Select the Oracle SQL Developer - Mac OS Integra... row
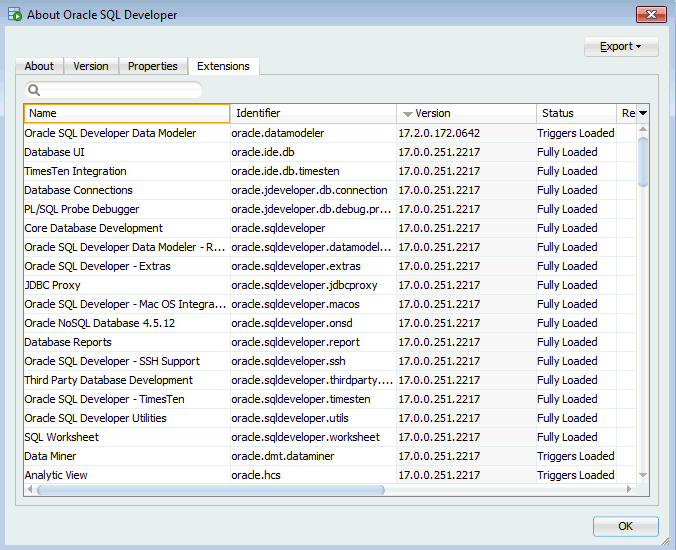 pos(330,304)
